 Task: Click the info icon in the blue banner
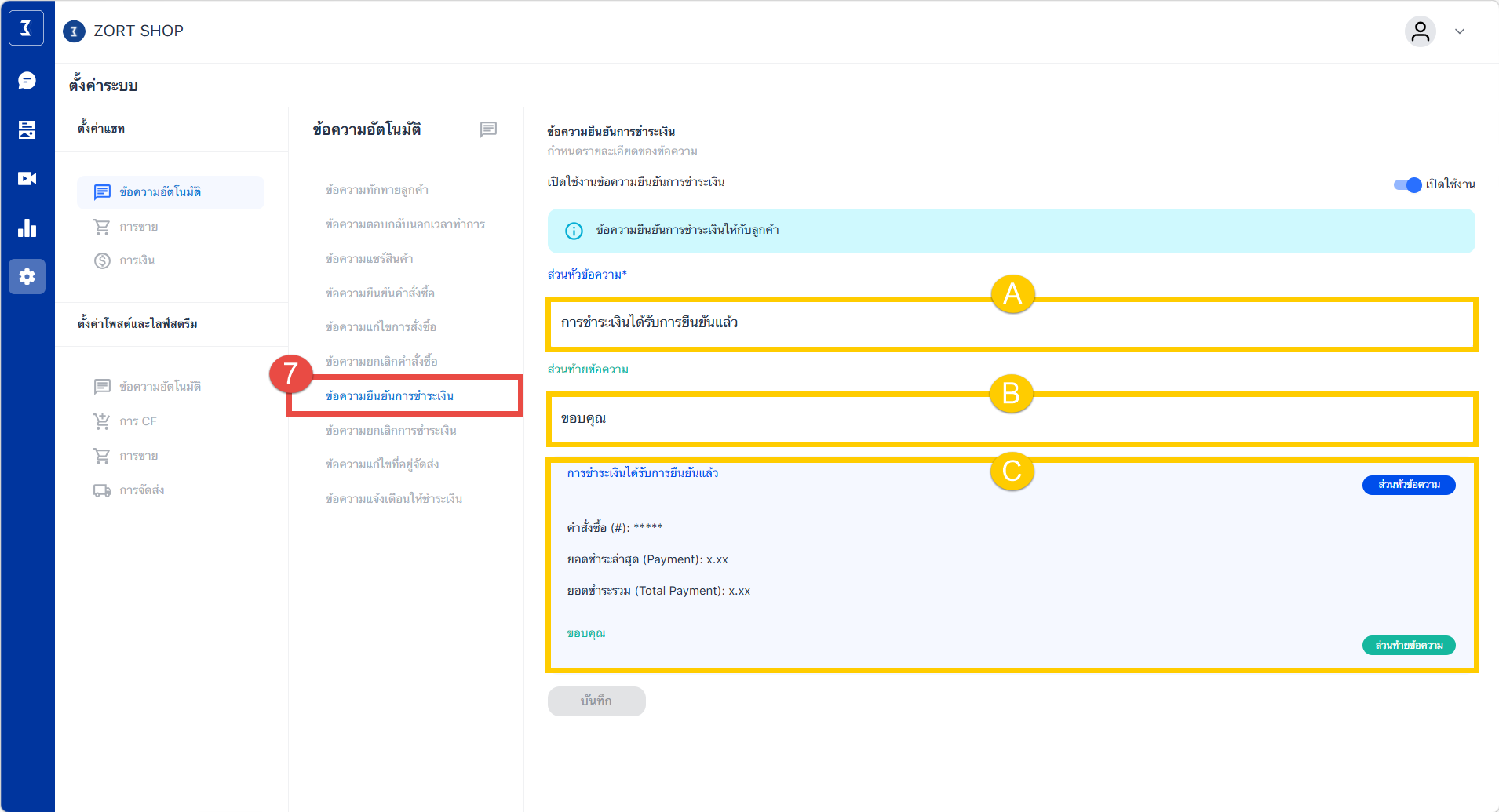pyautogui.click(x=574, y=231)
